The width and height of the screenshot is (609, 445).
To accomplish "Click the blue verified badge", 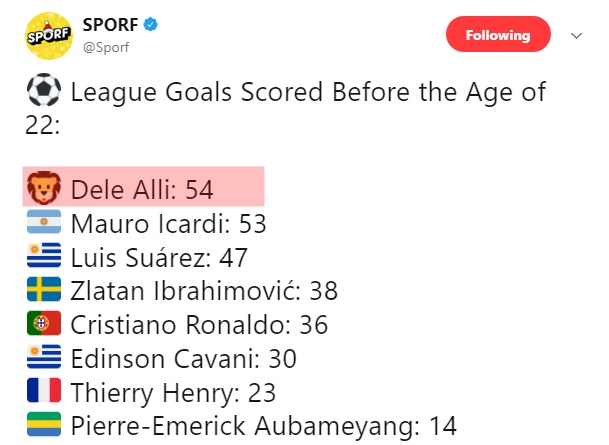I will tap(150, 25).
